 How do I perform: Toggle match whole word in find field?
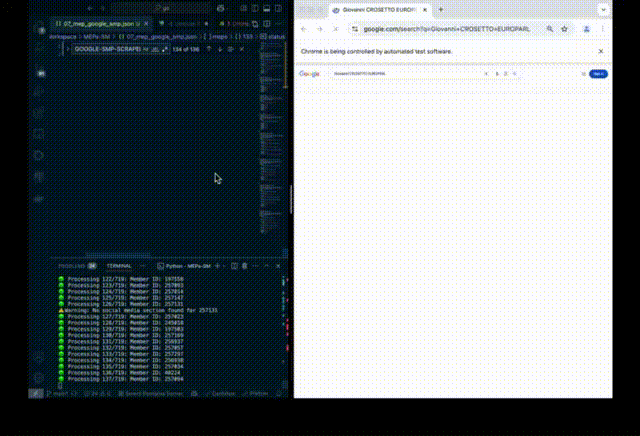(155, 49)
